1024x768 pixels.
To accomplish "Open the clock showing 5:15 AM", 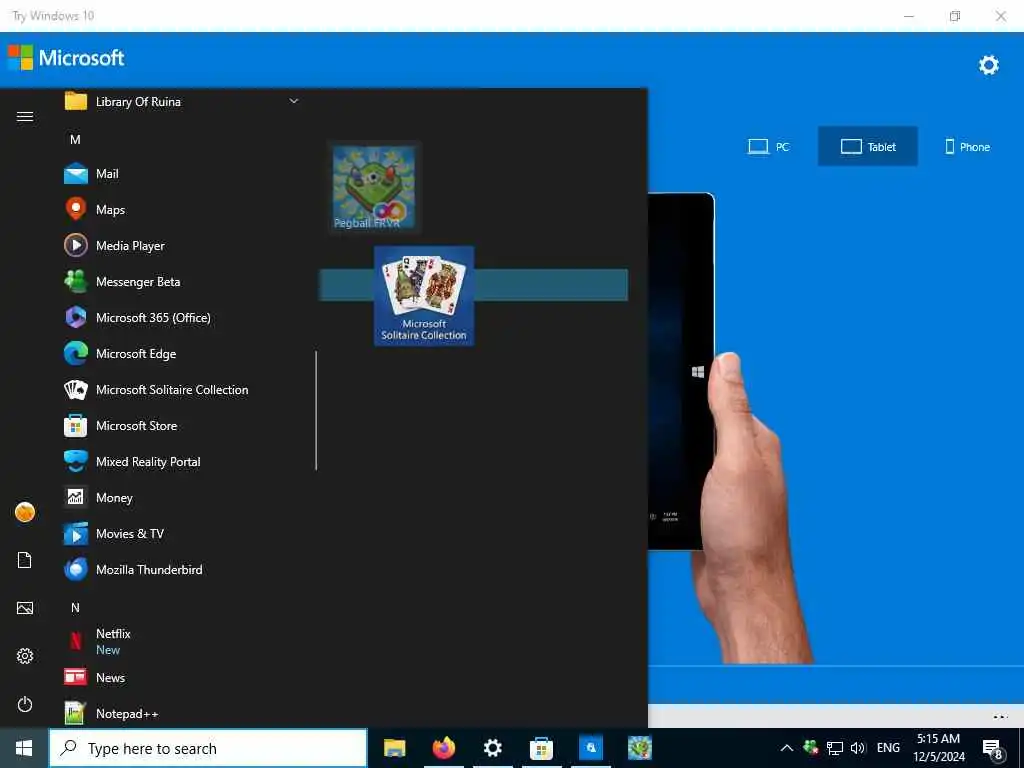I will coord(938,748).
